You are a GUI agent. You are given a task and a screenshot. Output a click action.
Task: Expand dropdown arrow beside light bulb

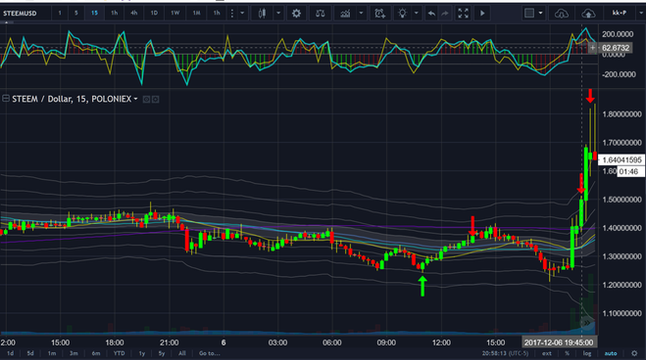tap(416, 13)
